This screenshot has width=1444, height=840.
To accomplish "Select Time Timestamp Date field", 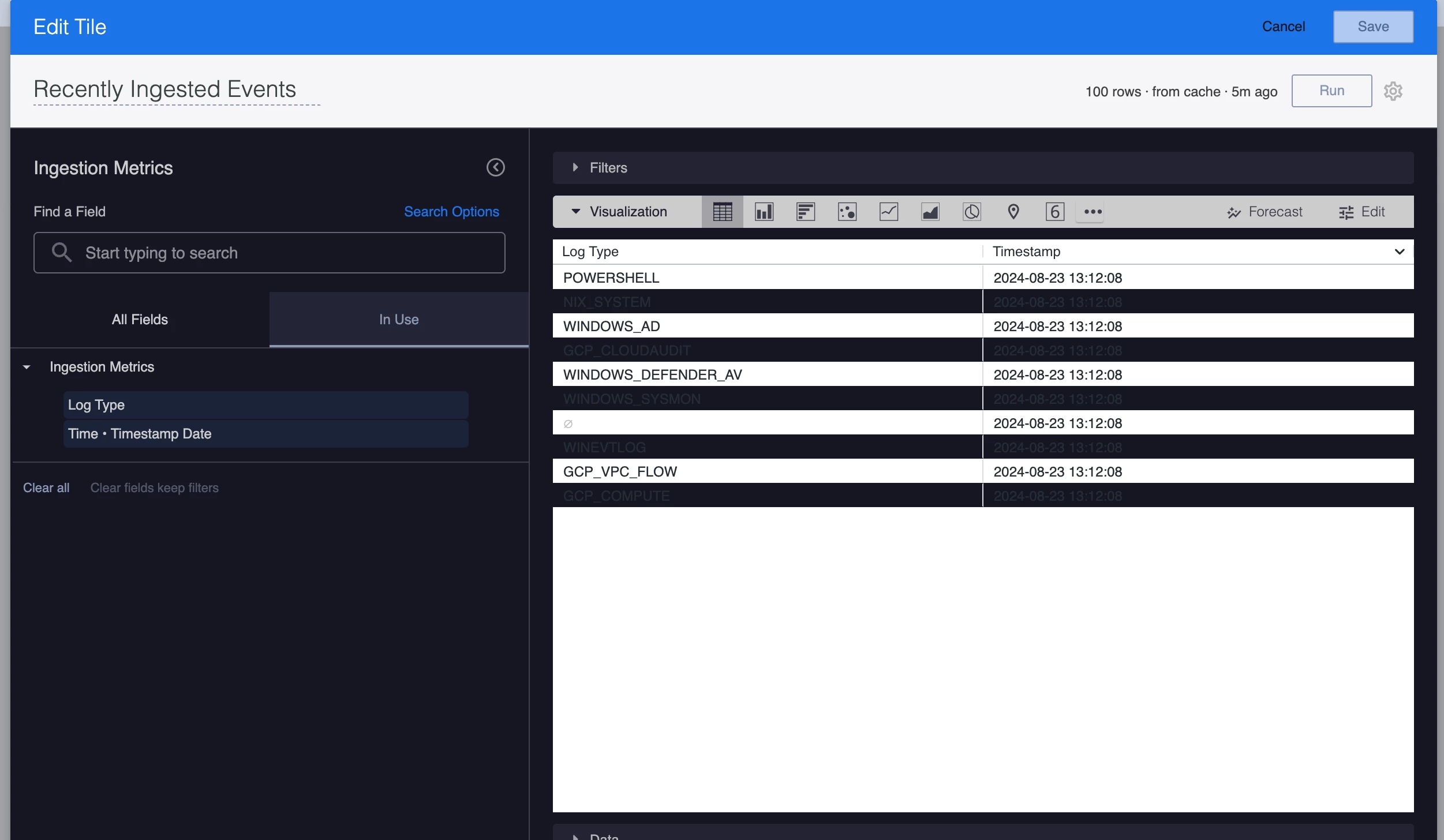I will coord(265,434).
